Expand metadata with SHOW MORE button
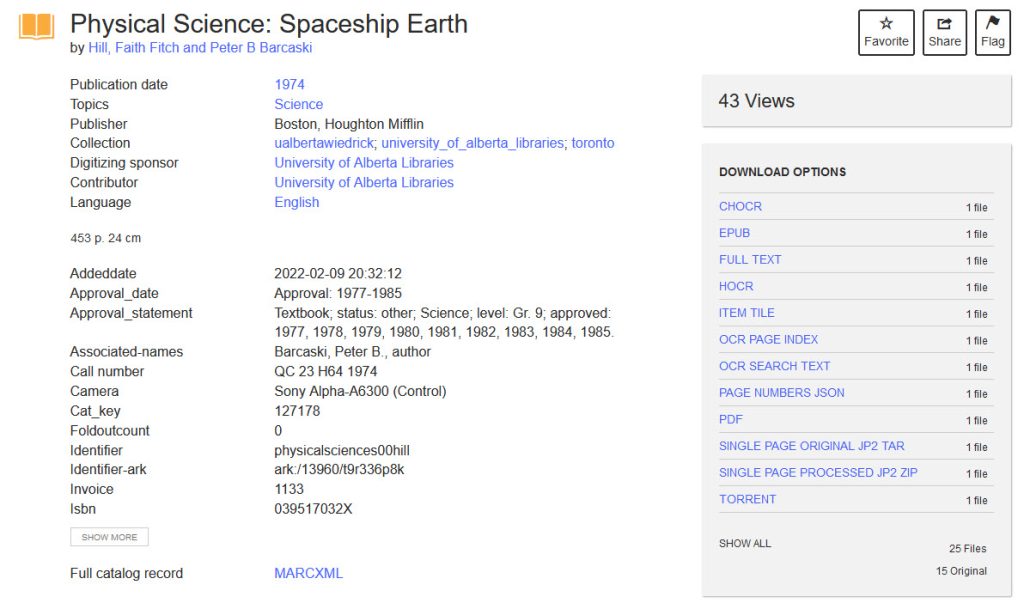Image resolution: width=1024 pixels, height=603 pixels. (109, 537)
